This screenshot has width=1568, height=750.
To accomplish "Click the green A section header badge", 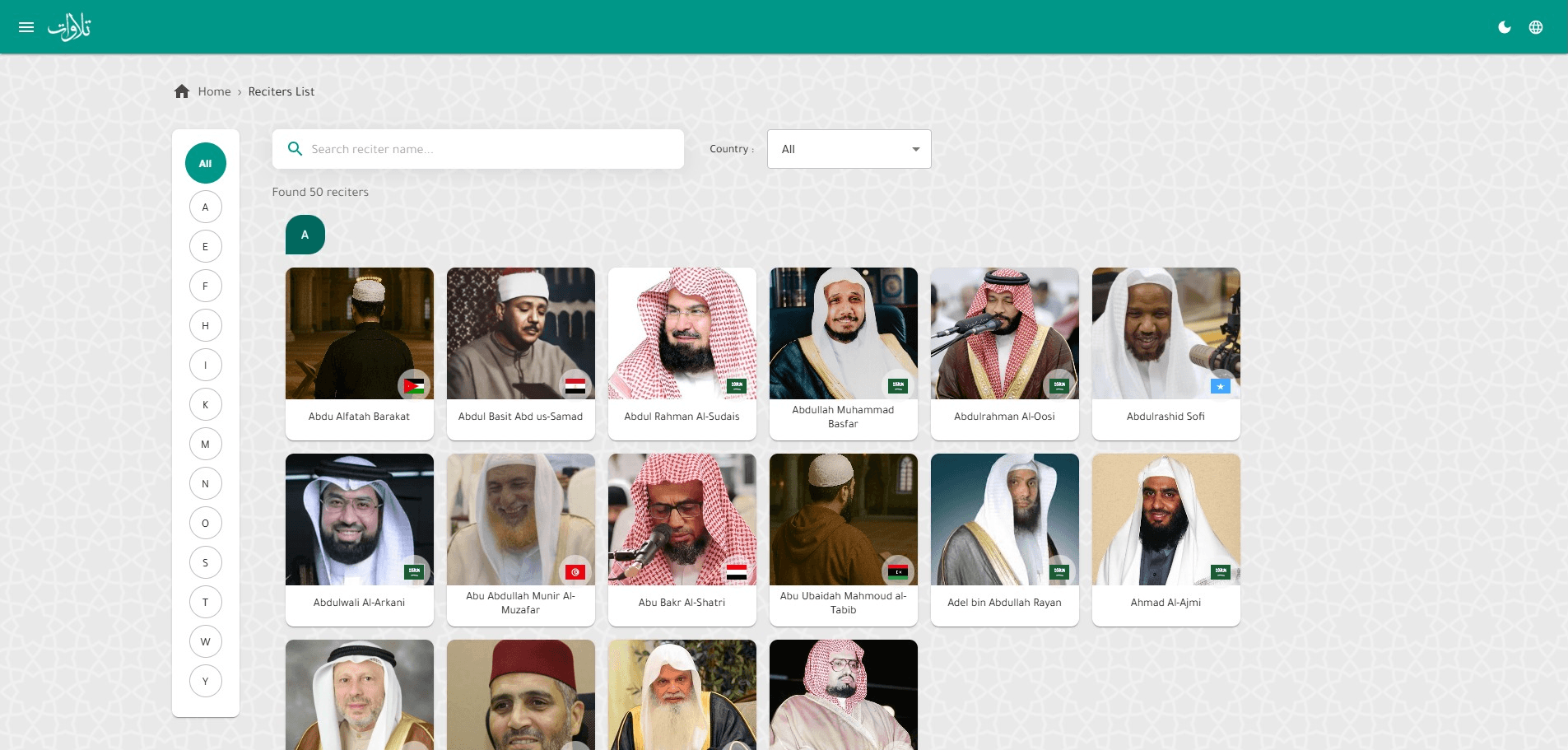I will pos(305,235).
